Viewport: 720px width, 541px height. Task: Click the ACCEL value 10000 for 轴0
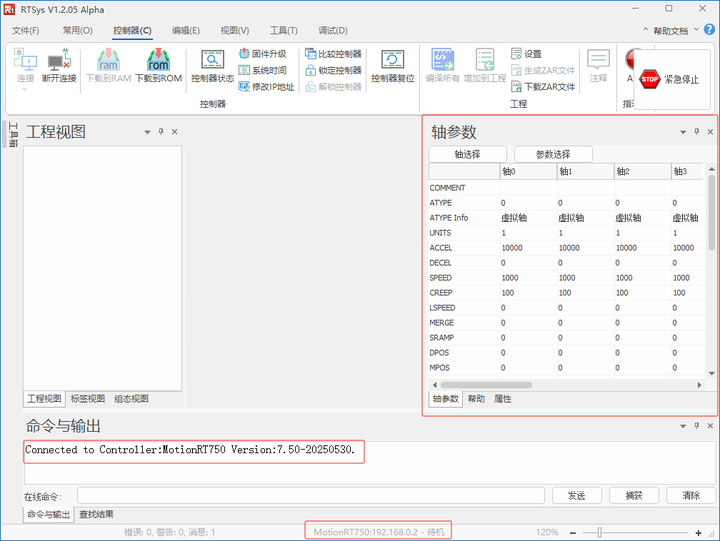pyautogui.click(x=512, y=248)
